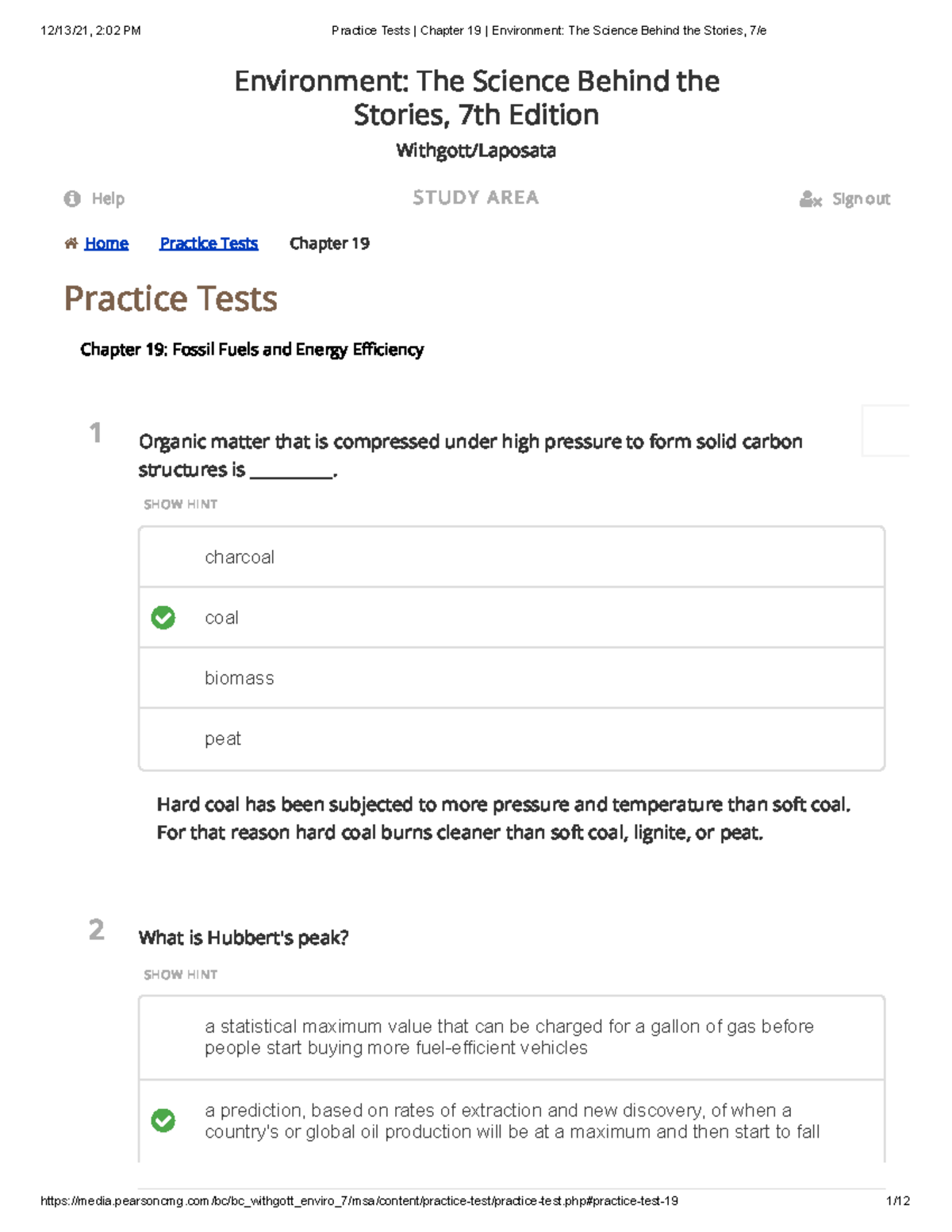Screen dimensions: 952x1232
Task: Expand SHOW HINT for question 1
Action: (180, 504)
